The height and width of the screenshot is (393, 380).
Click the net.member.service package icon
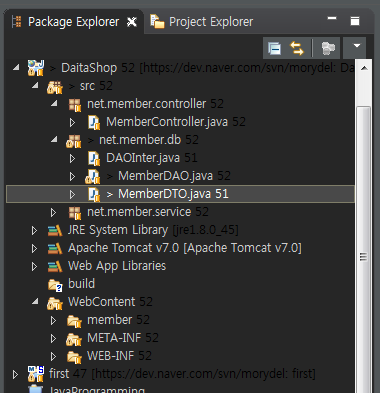click(75, 213)
